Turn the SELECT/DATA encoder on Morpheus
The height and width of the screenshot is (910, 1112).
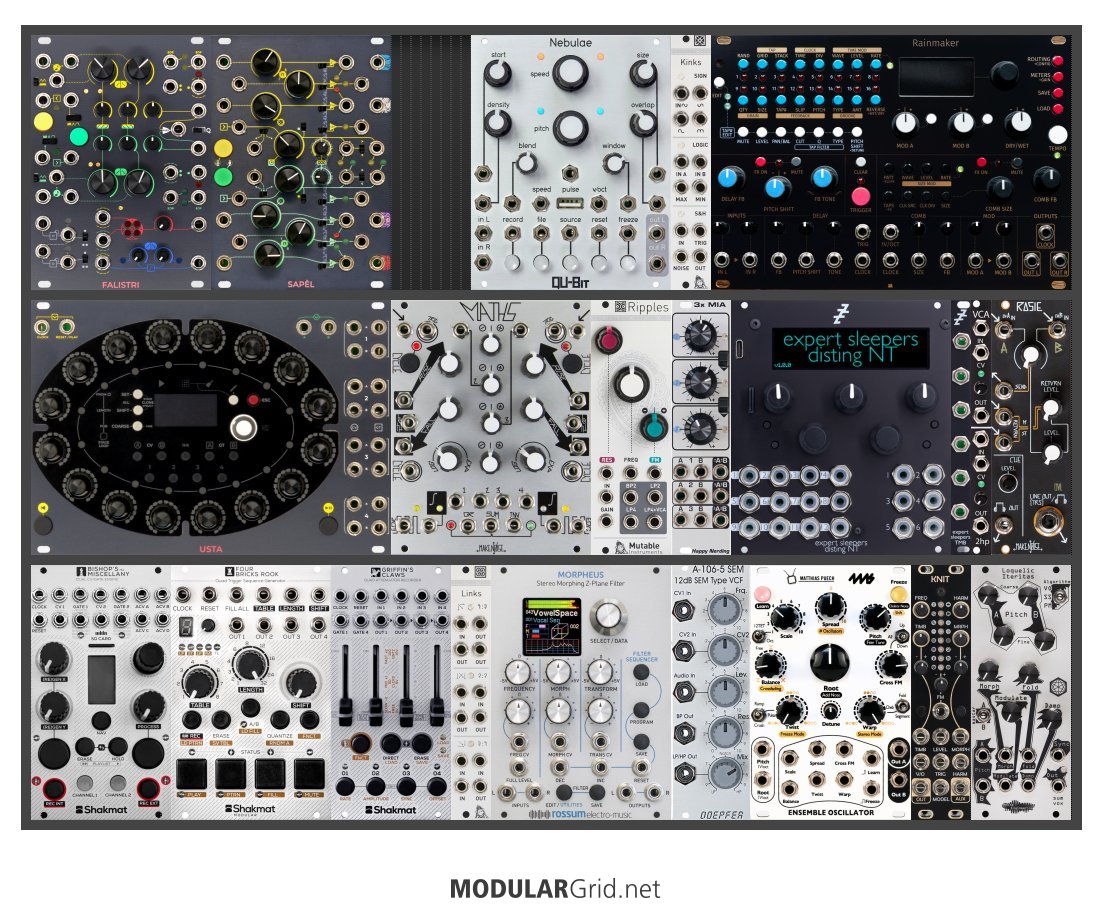[607, 616]
